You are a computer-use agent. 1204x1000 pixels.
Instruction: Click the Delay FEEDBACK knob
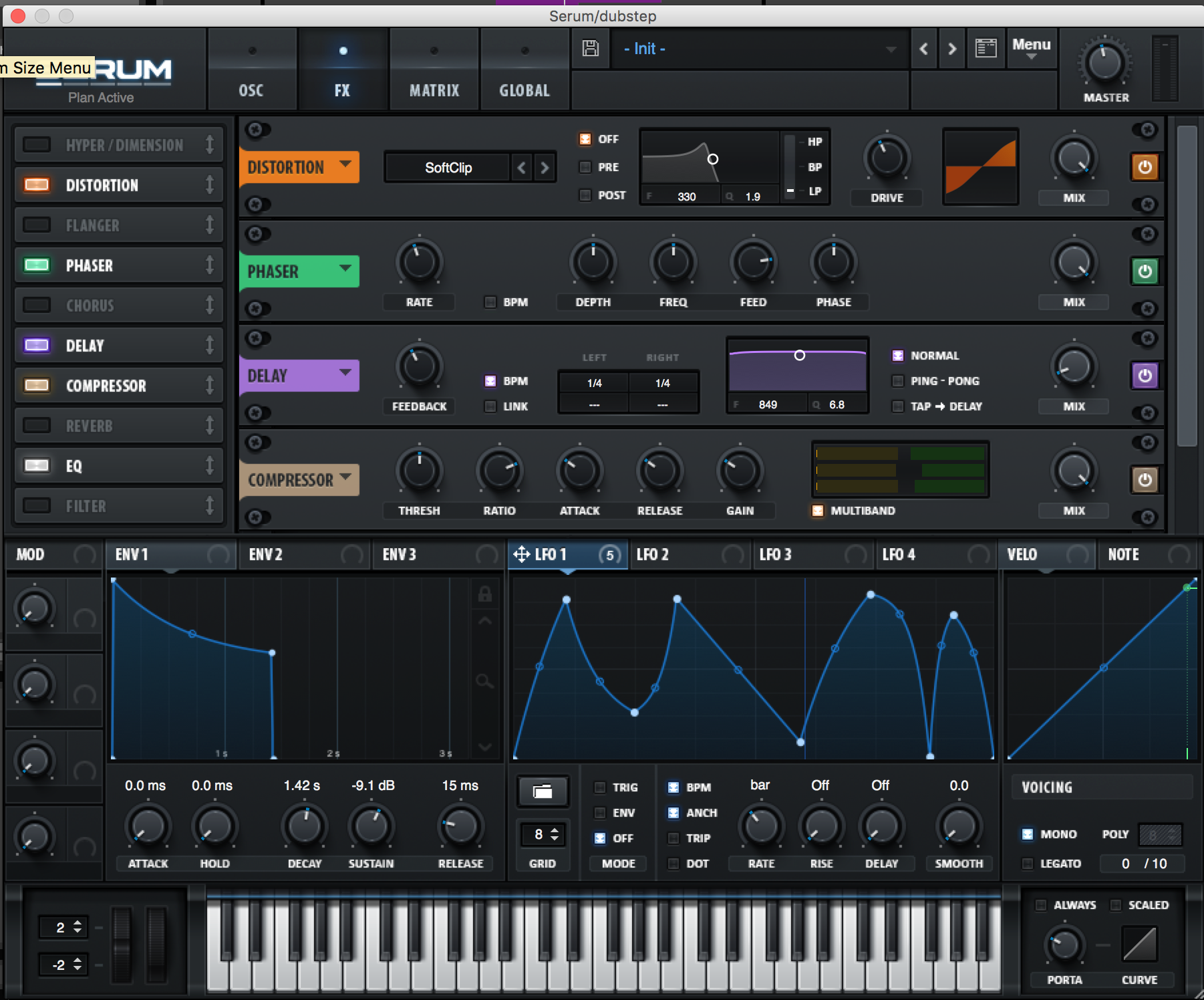(419, 367)
